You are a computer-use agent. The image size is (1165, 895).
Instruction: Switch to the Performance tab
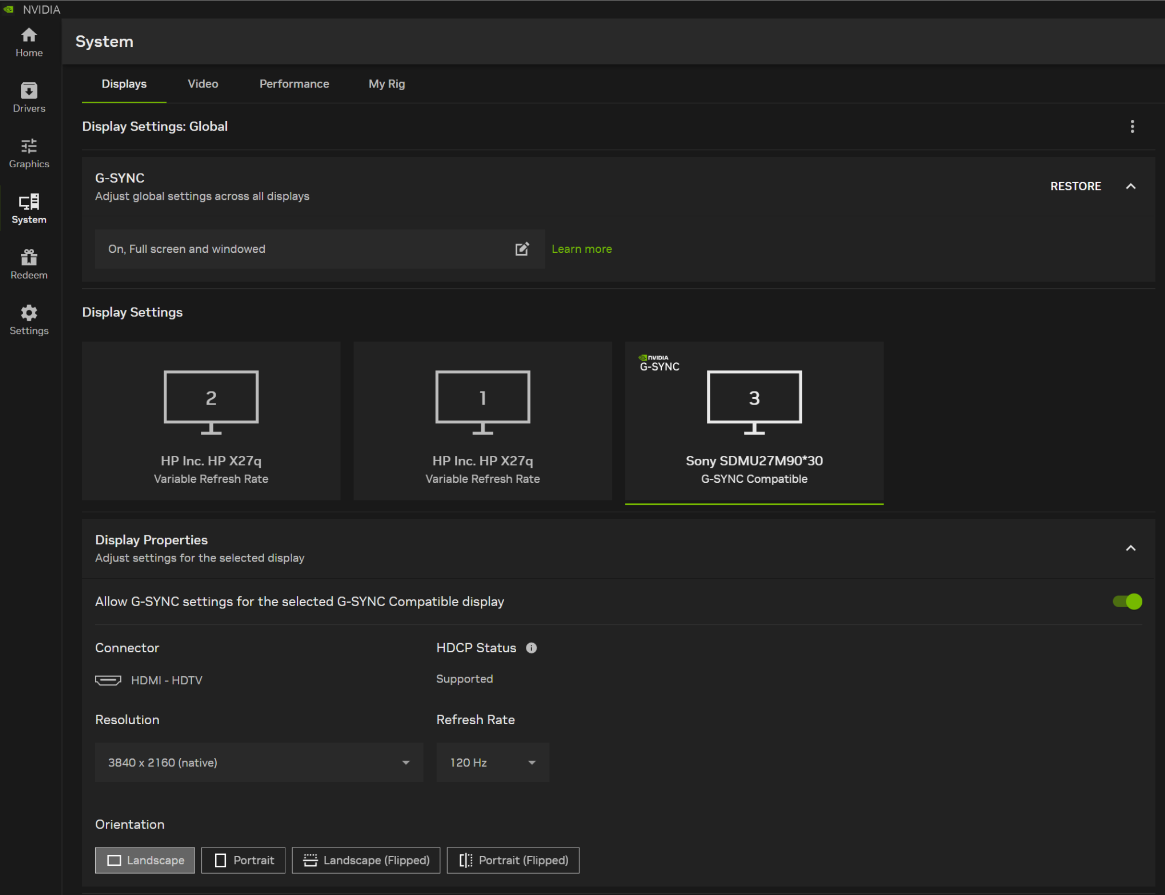[294, 84]
